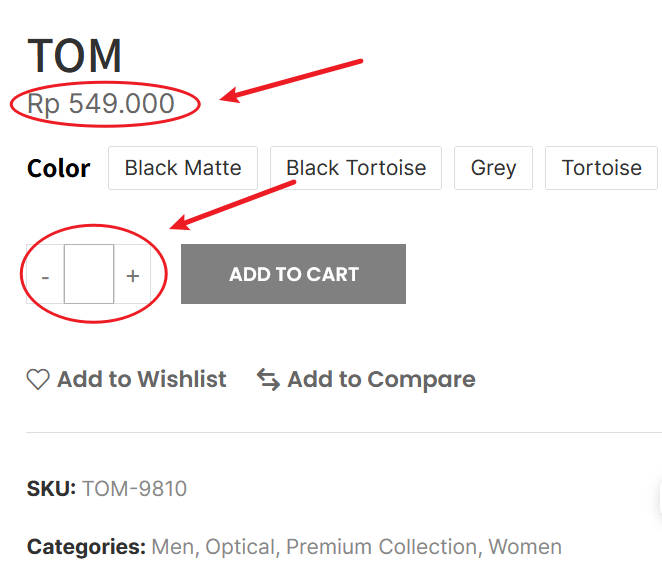Choose the Black Tortoise color option

pos(356,168)
